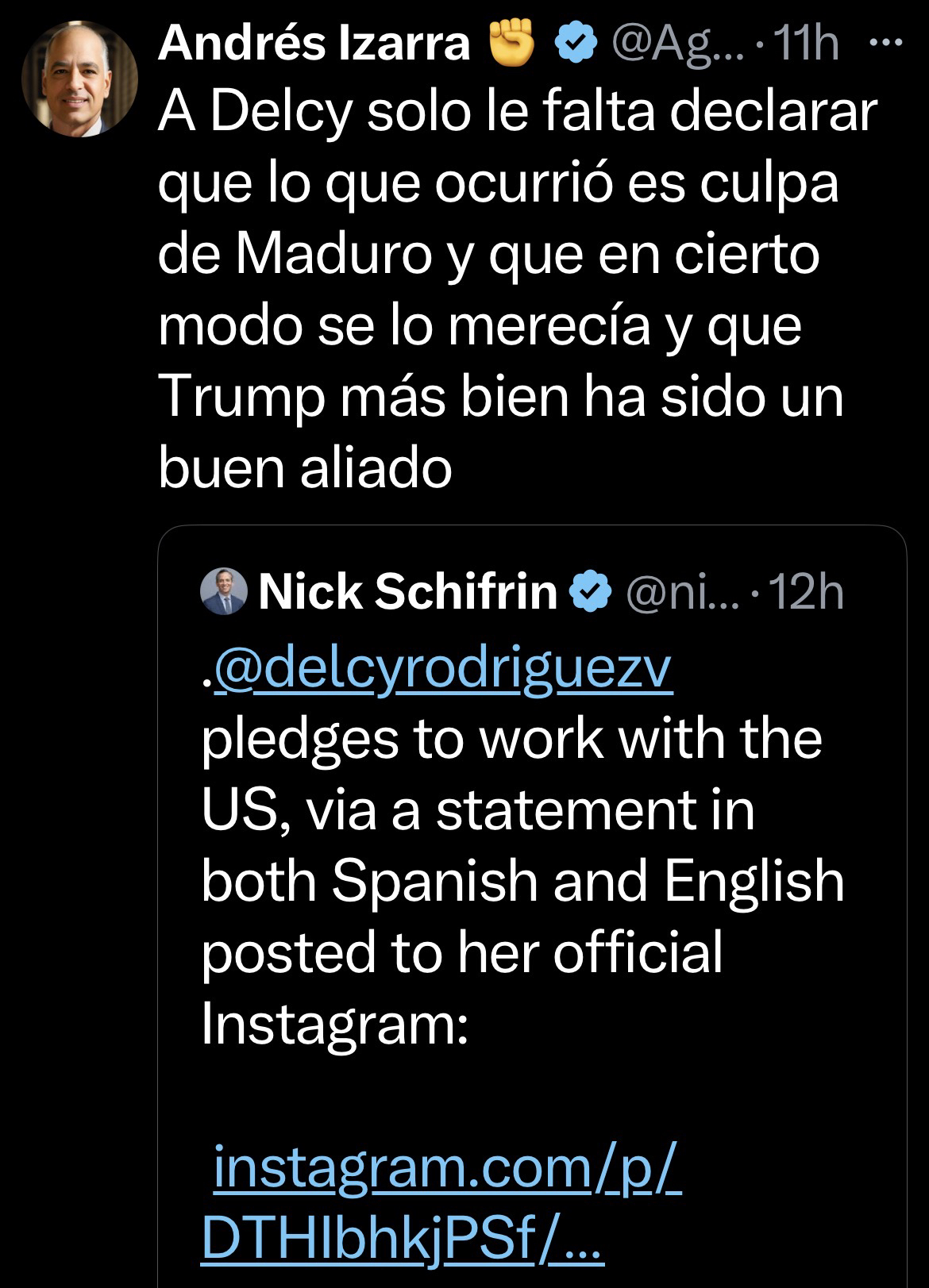Viewport: 929px width, 1288px height.
Task: Click the truncated @ni… handle
Action: click(683, 593)
